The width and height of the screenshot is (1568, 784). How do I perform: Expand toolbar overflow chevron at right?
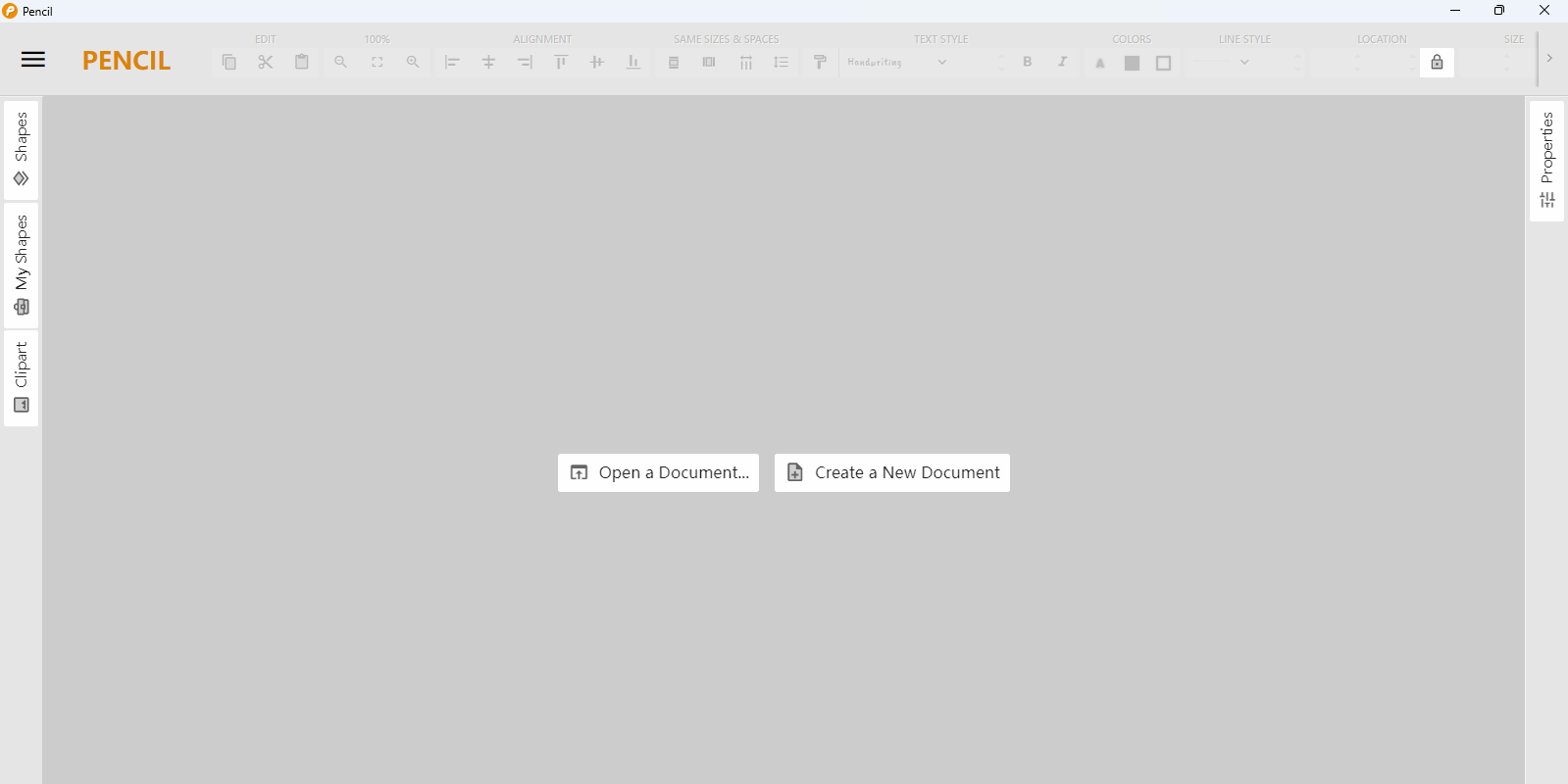click(x=1549, y=59)
